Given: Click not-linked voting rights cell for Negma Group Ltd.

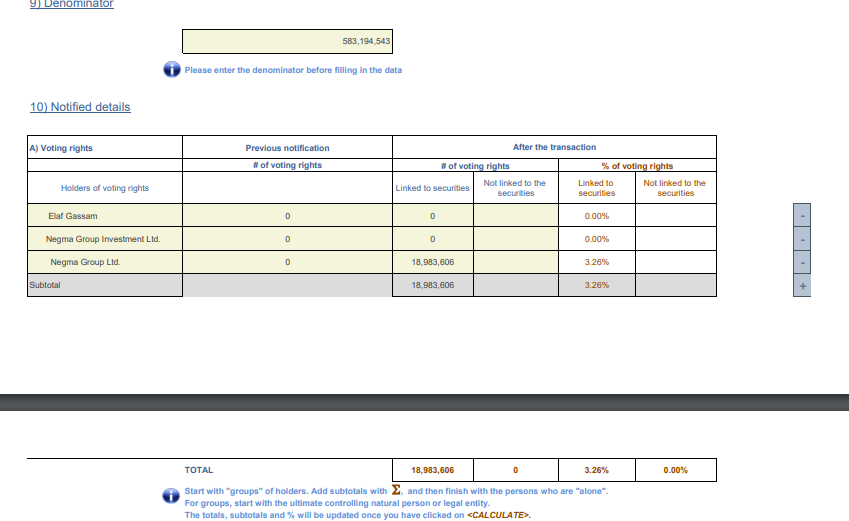Looking at the screenshot, I should [516, 262].
